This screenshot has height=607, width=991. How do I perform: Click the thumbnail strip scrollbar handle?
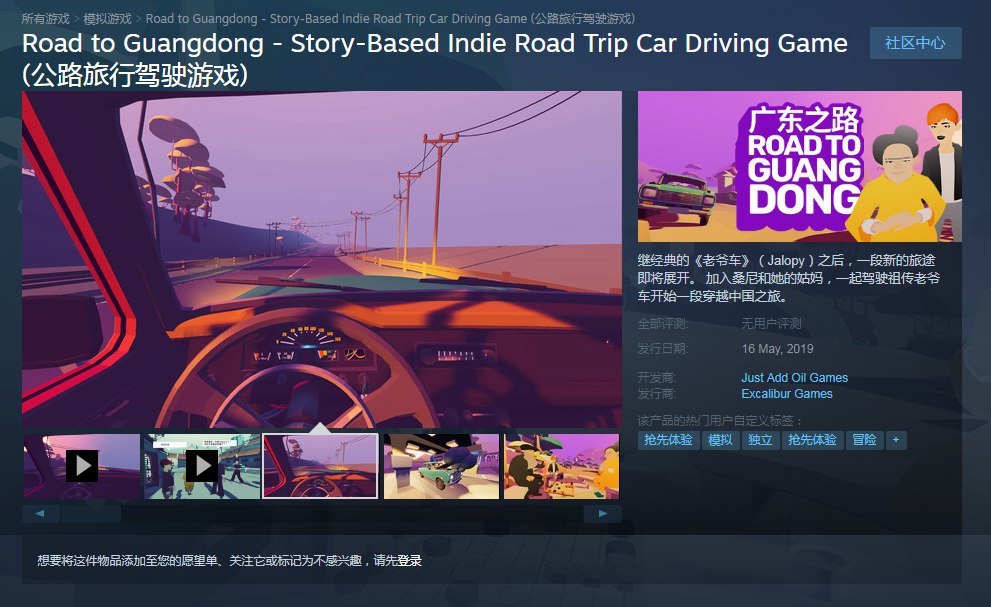coord(91,513)
